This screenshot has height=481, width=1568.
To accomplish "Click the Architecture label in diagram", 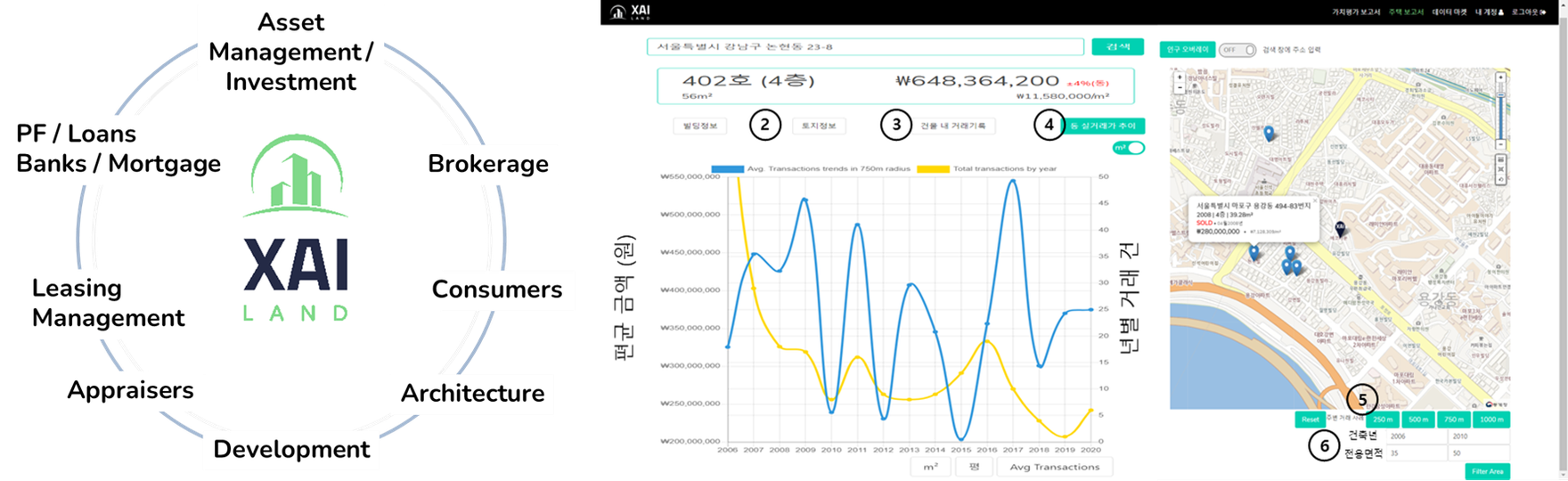I will (472, 393).
